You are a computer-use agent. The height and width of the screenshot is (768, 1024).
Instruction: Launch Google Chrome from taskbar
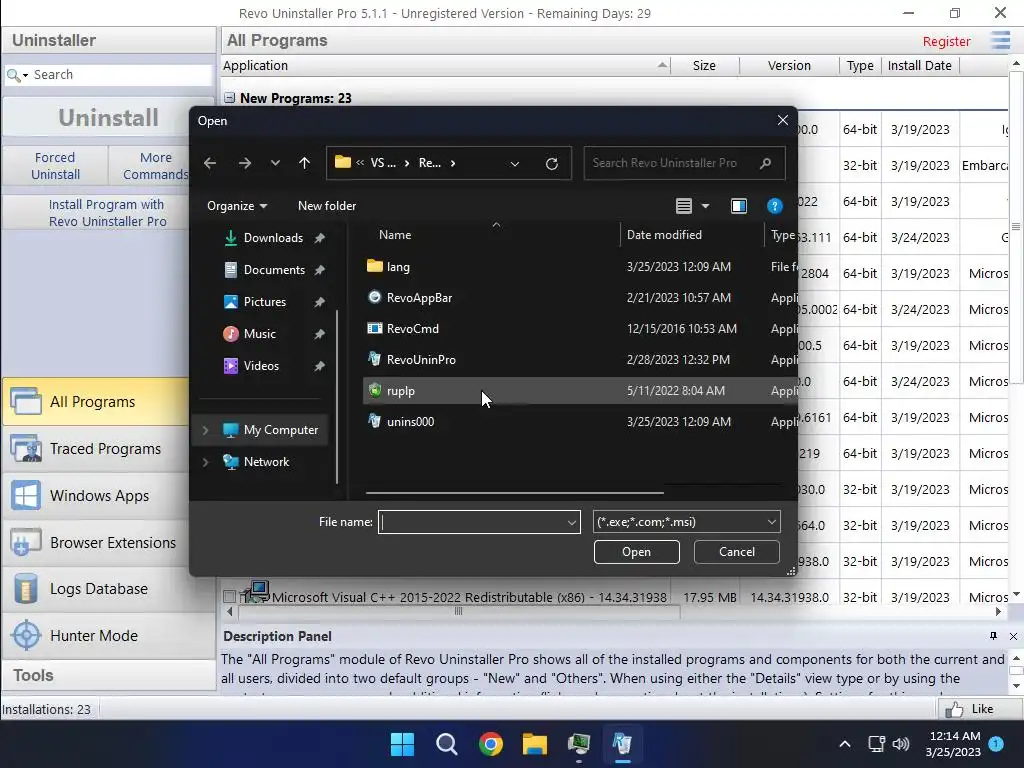pos(490,744)
